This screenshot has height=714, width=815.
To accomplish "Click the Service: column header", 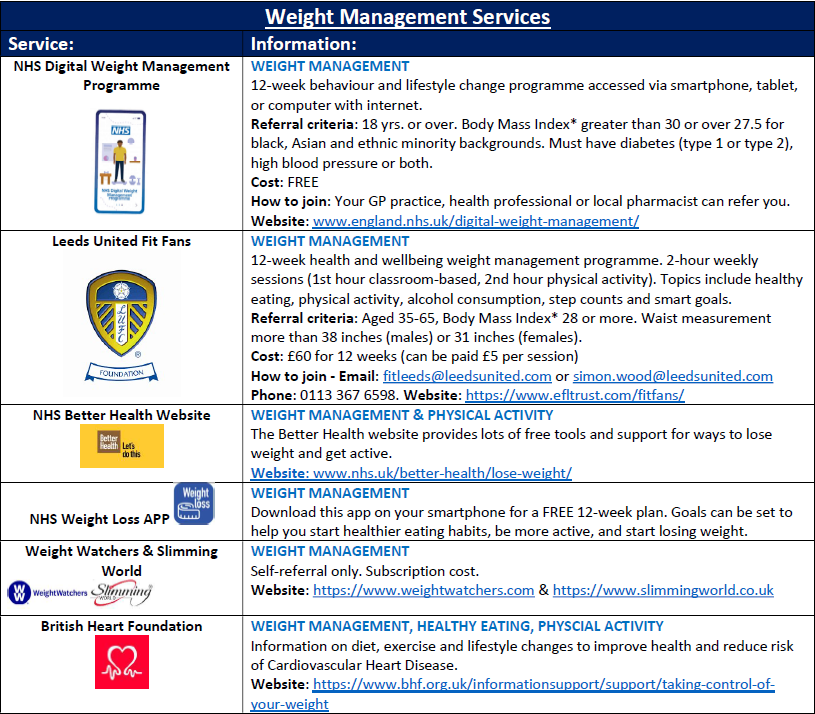I will pos(41,44).
